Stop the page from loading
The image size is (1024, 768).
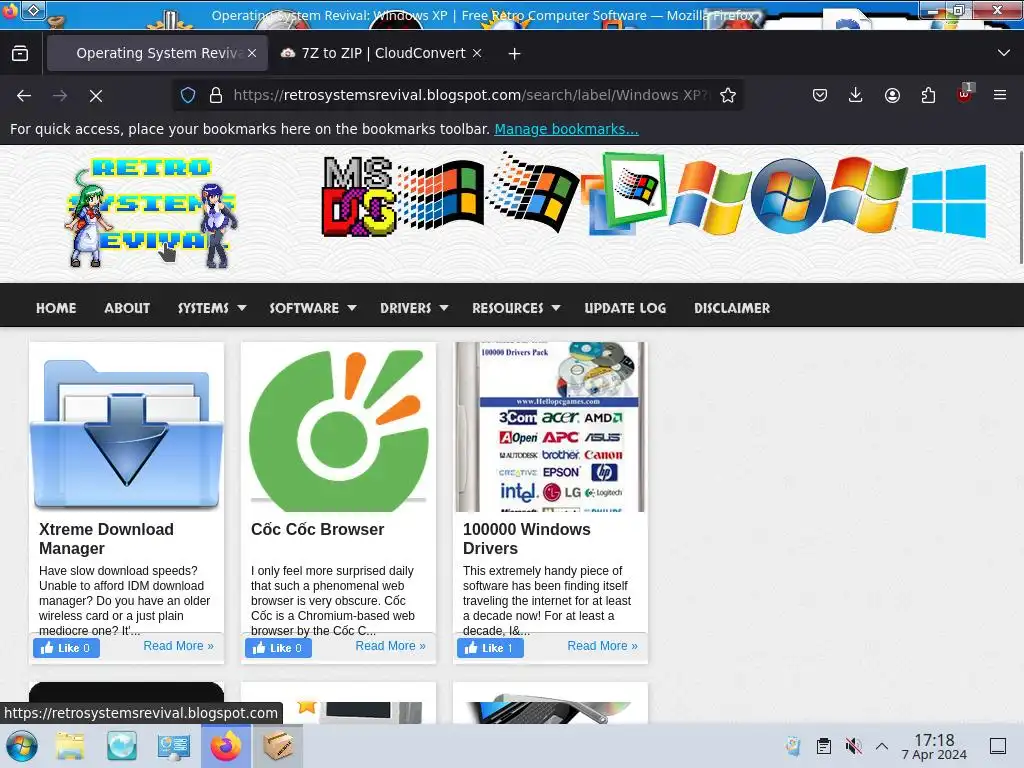click(x=96, y=96)
